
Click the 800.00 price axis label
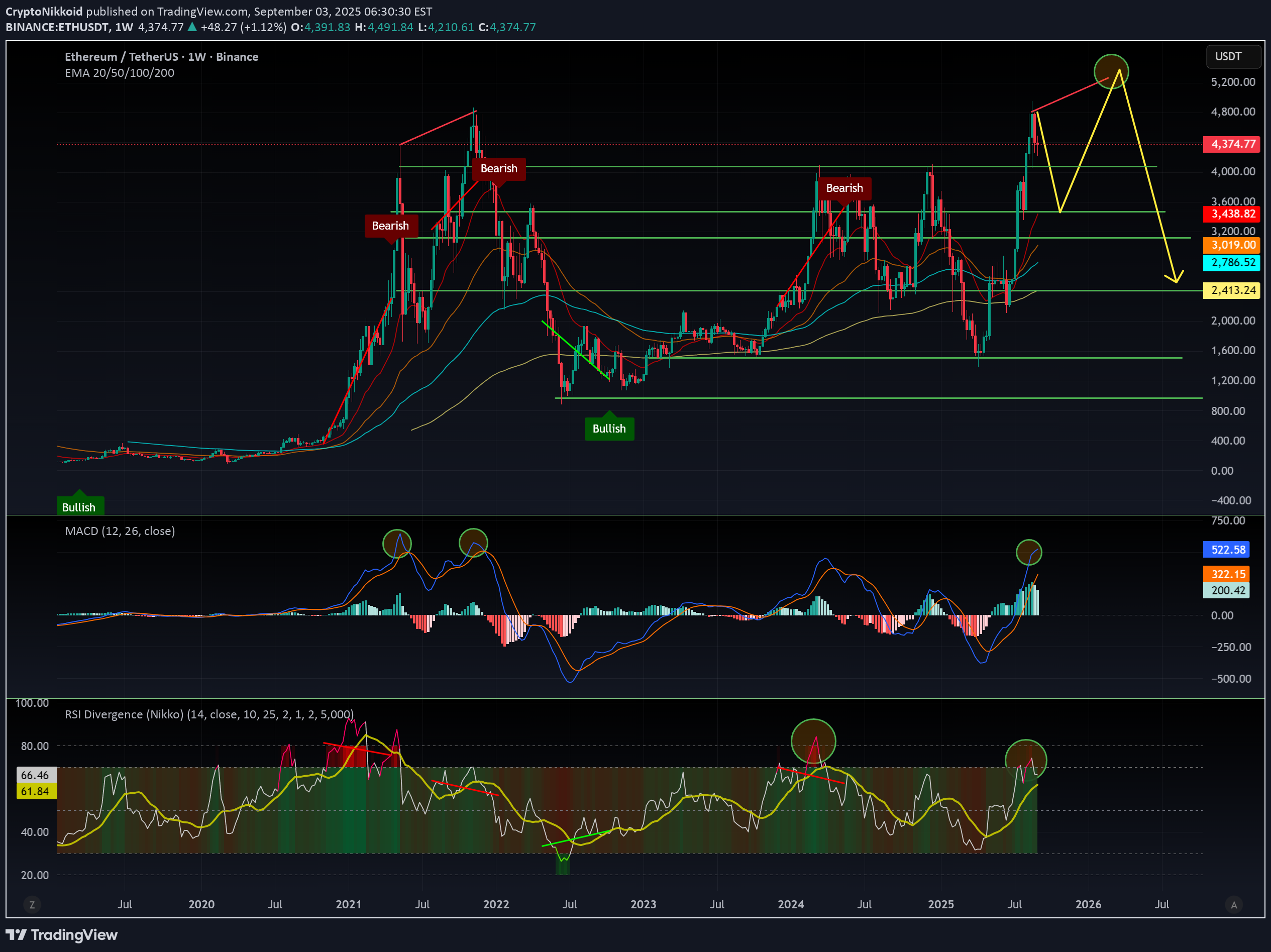click(1228, 411)
